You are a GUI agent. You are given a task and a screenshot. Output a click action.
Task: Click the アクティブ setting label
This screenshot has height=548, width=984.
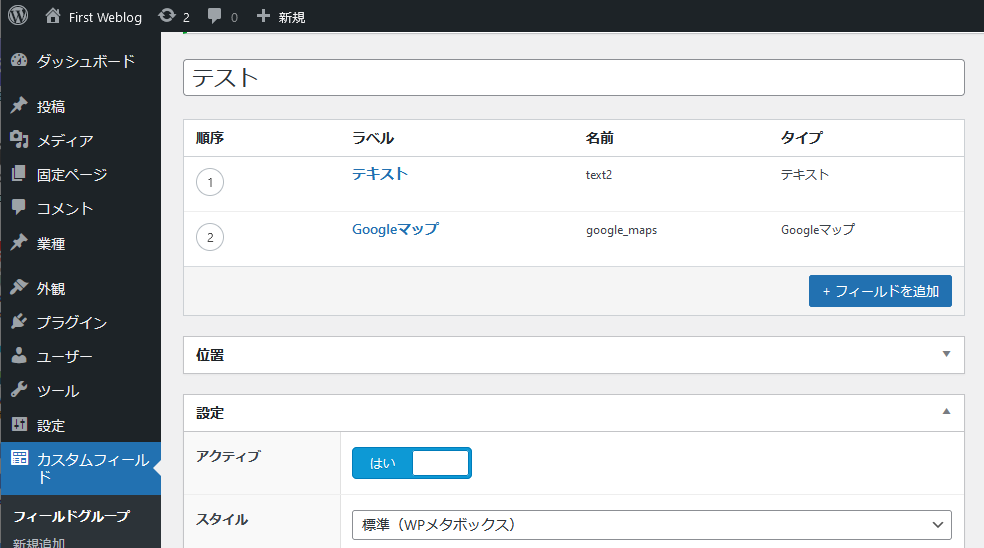[228, 456]
